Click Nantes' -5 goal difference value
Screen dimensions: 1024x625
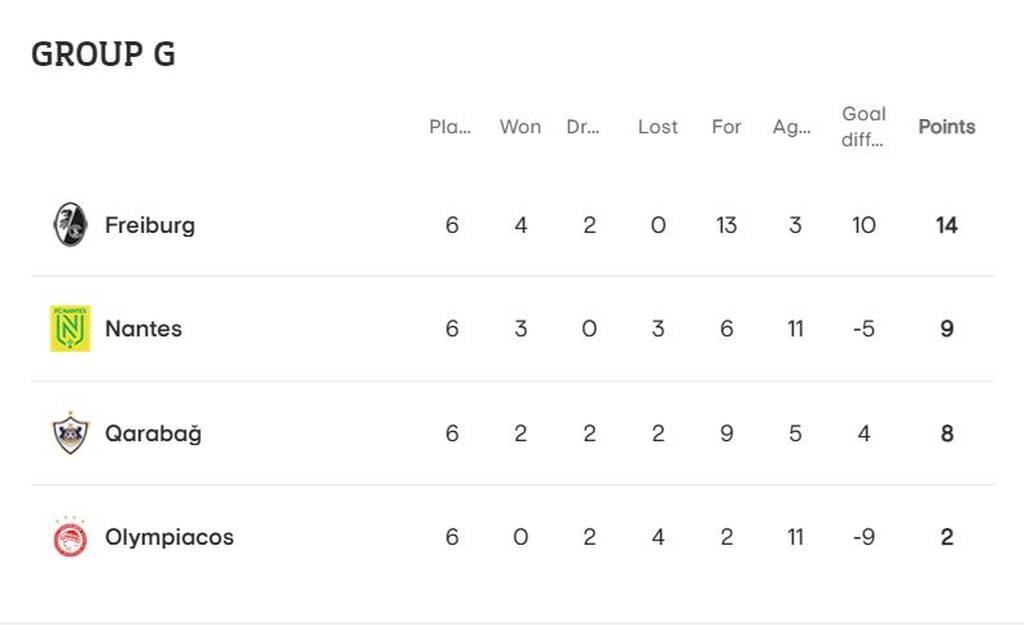point(863,329)
